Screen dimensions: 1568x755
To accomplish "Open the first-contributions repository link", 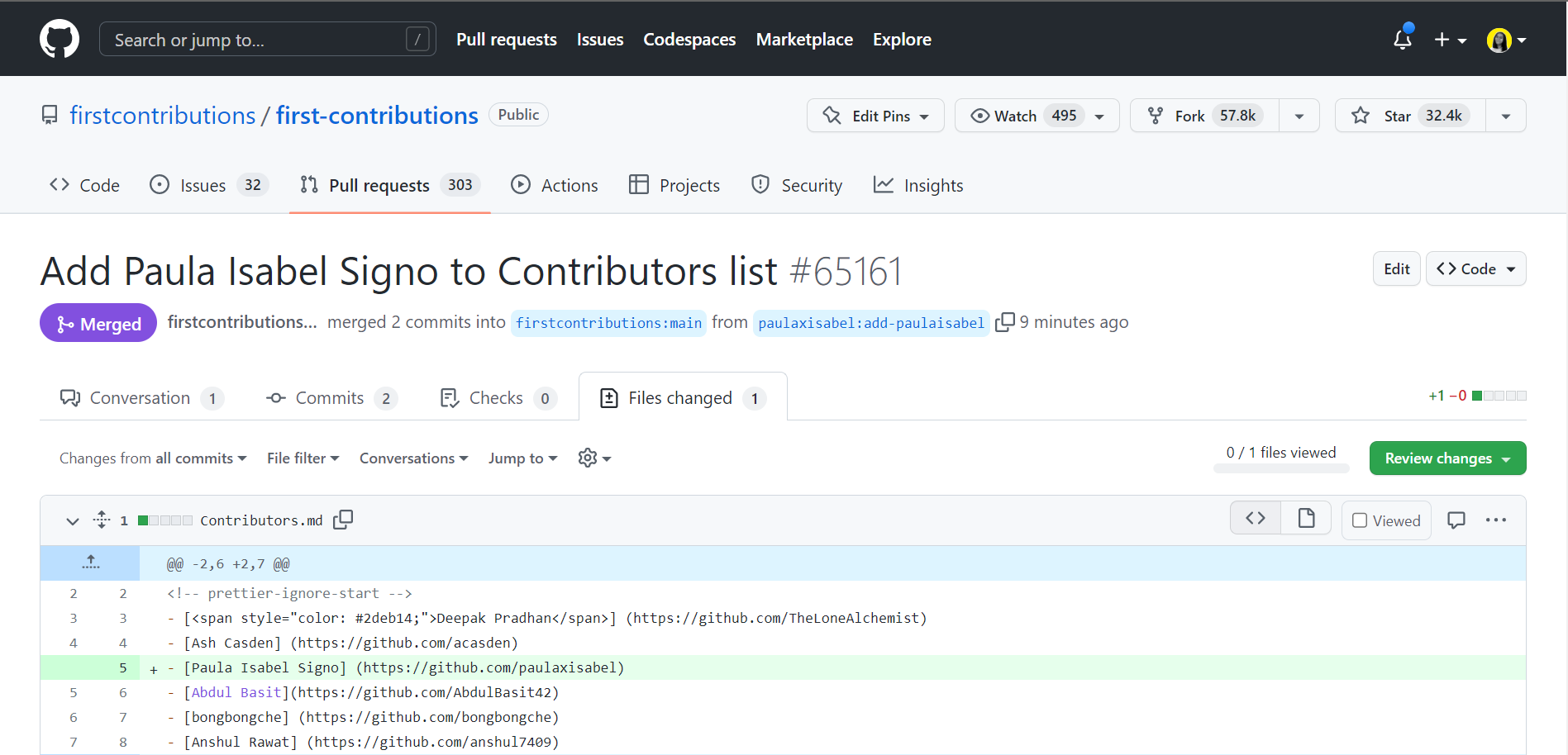I will pyautogui.click(x=377, y=116).
